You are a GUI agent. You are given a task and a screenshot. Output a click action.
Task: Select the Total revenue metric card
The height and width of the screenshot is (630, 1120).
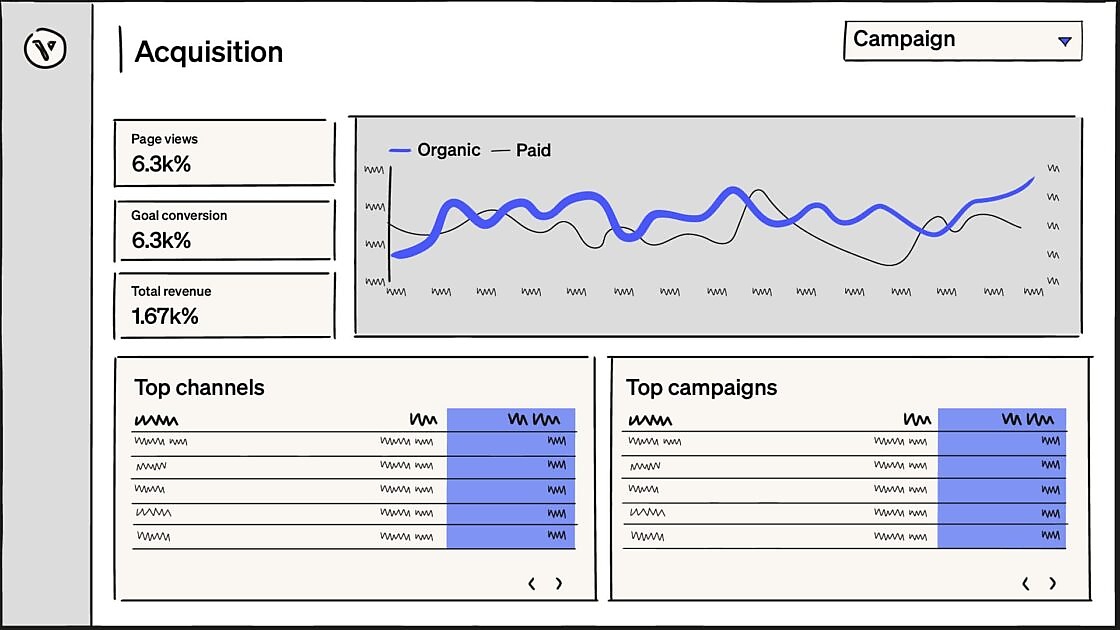click(x=224, y=306)
